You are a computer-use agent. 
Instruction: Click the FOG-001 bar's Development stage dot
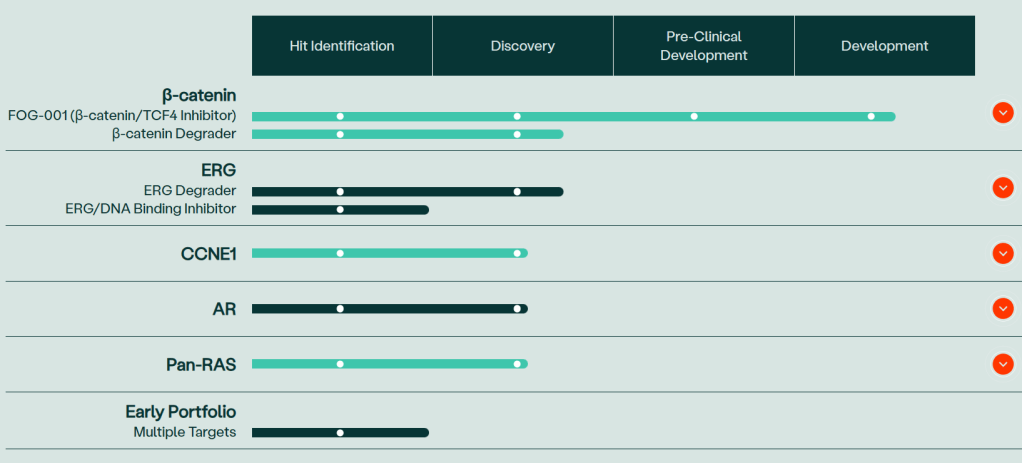point(871,116)
